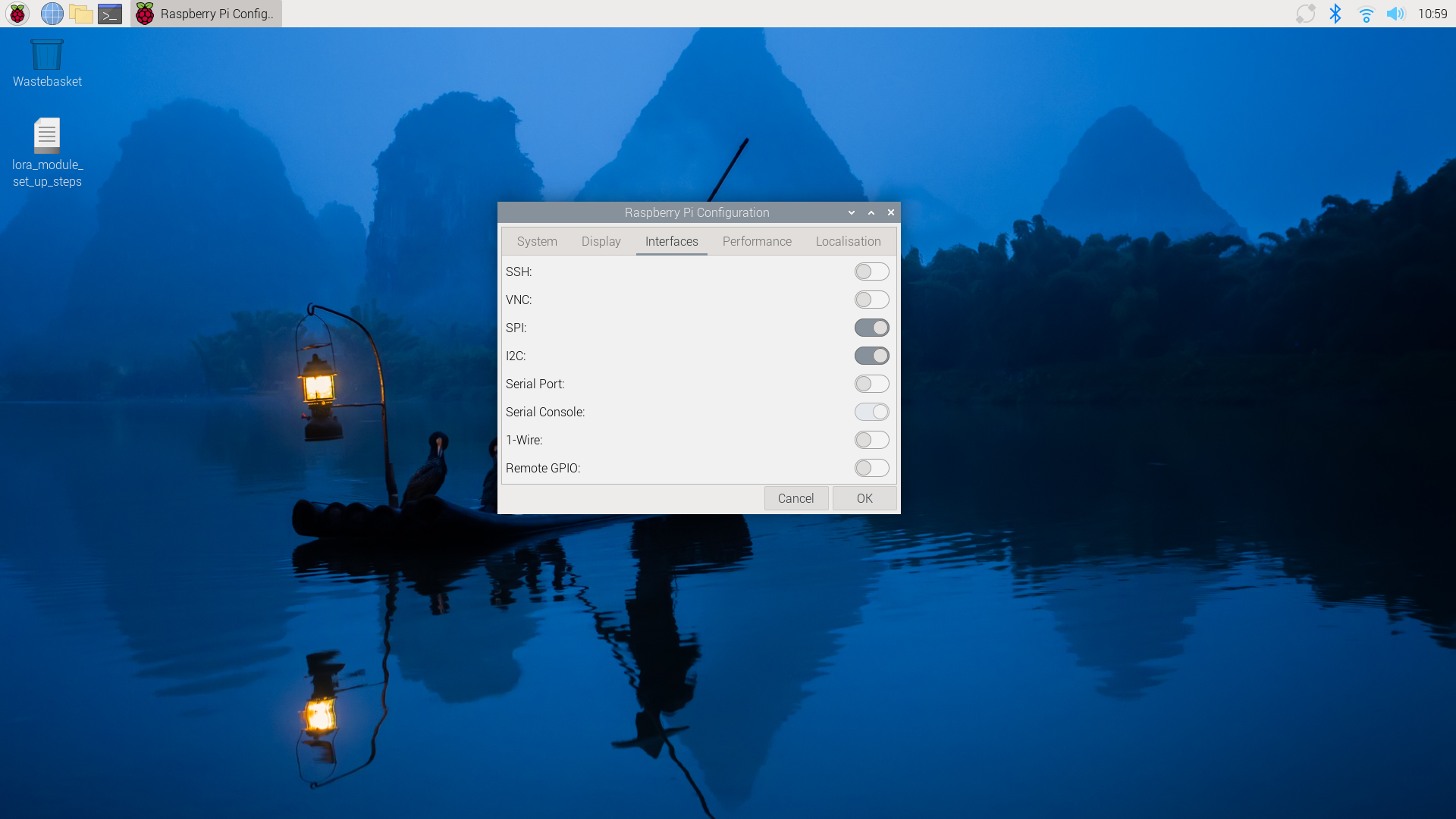The height and width of the screenshot is (819, 1456).
Task: Launch the Terminal from the taskbar
Action: (x=110, y=14)
